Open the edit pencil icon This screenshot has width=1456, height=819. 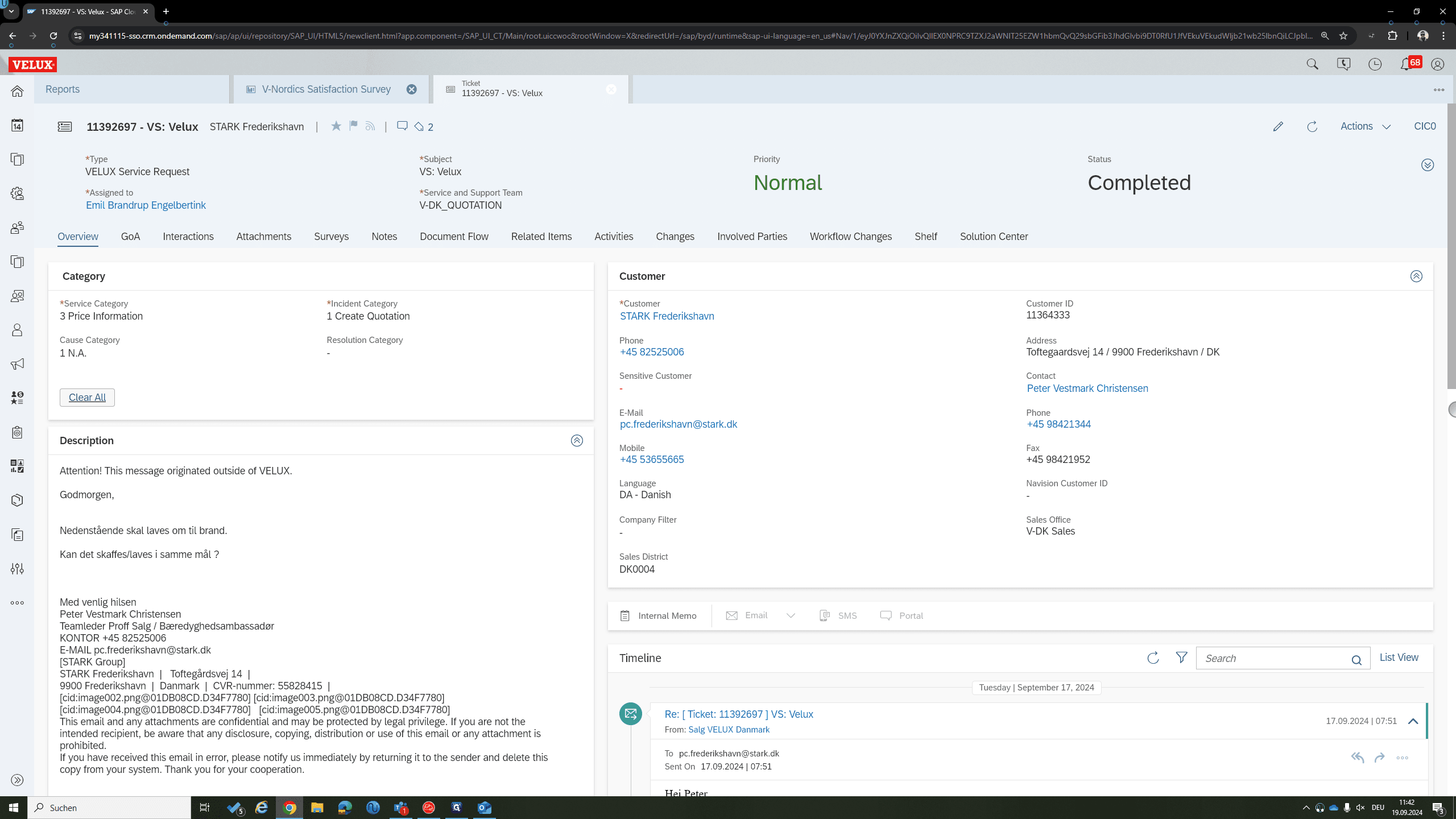pos(1278,126)
